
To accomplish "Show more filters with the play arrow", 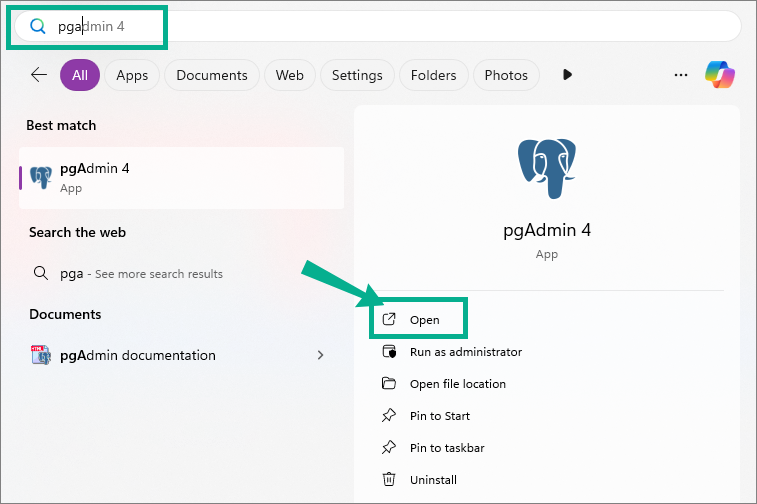I will 567,75.
